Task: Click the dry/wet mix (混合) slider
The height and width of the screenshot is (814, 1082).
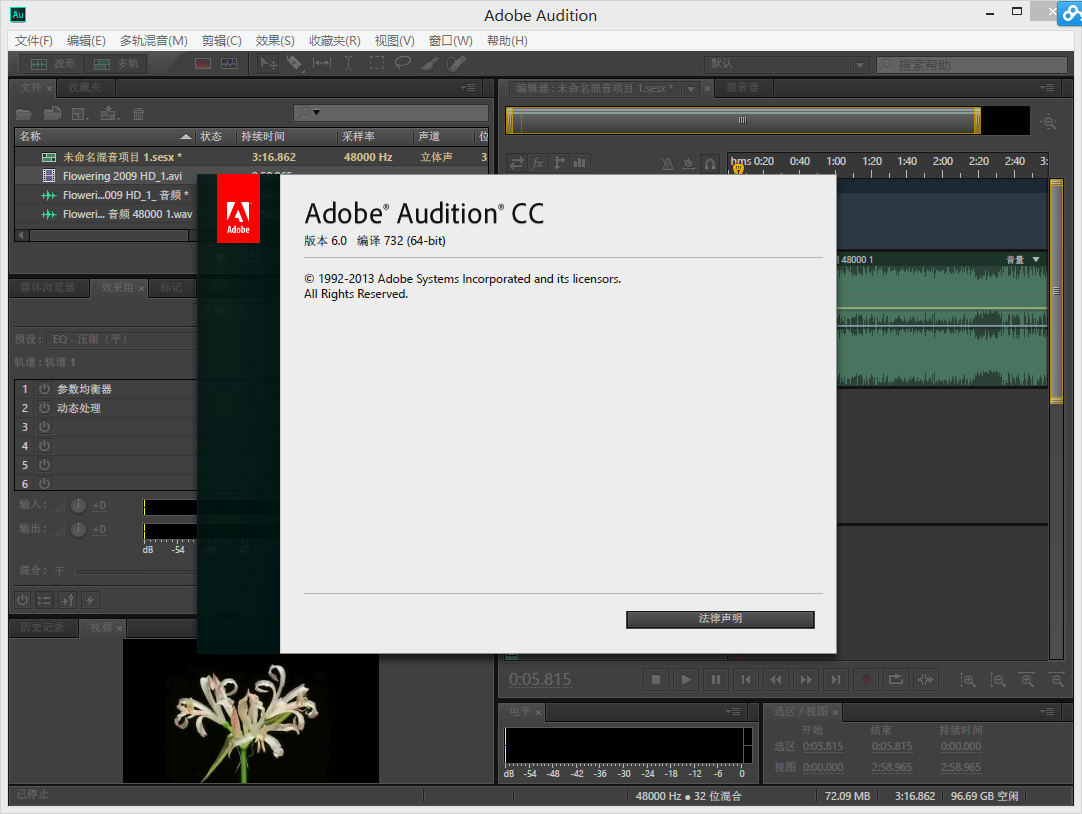Action: click(137, 571)
